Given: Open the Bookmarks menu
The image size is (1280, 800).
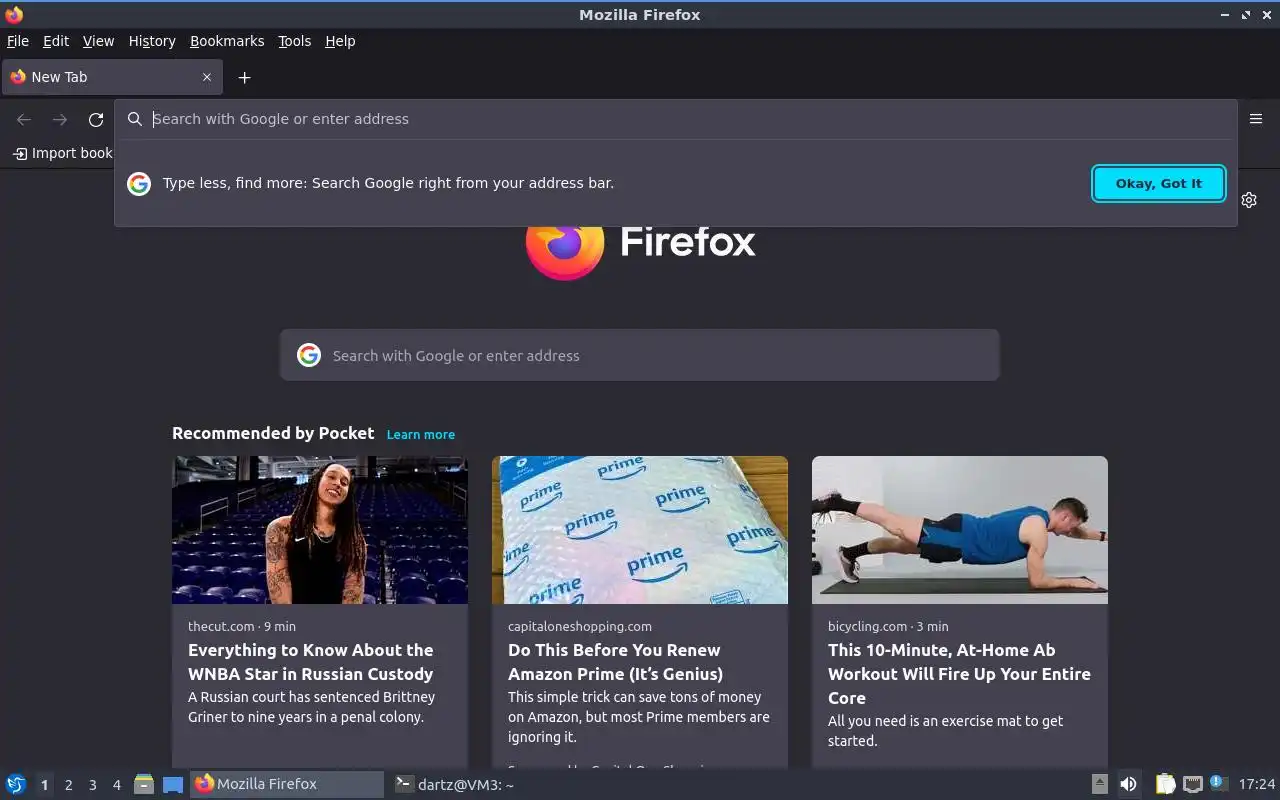Looking at the screenshot, I should (227, 41).
